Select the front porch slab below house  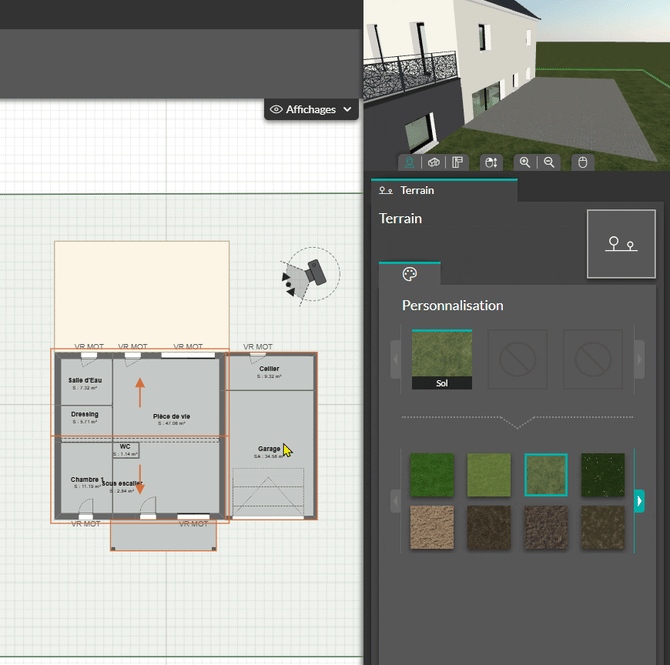tap(164, 536)
